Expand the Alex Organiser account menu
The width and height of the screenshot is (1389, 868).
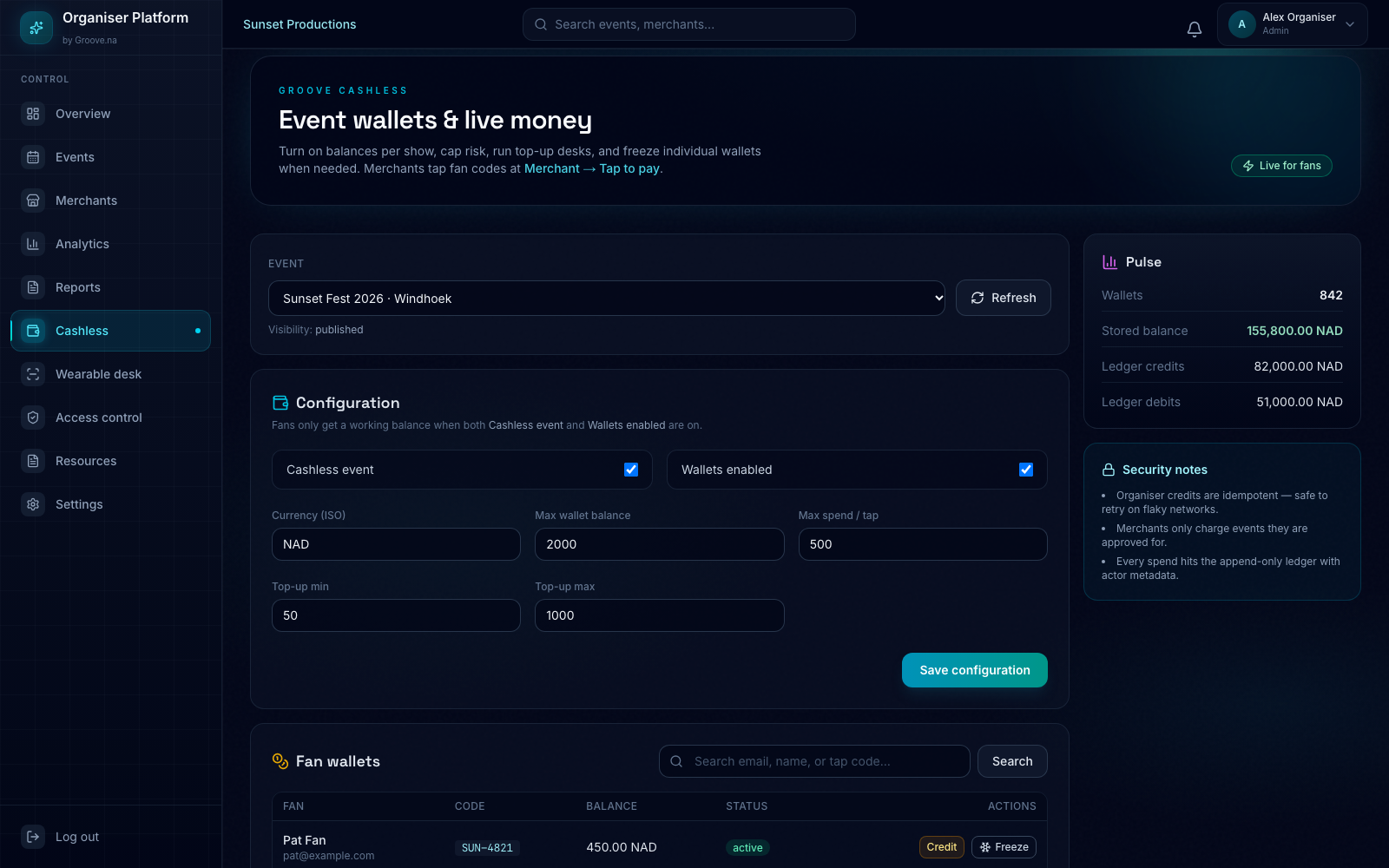tap(1292, 24)
